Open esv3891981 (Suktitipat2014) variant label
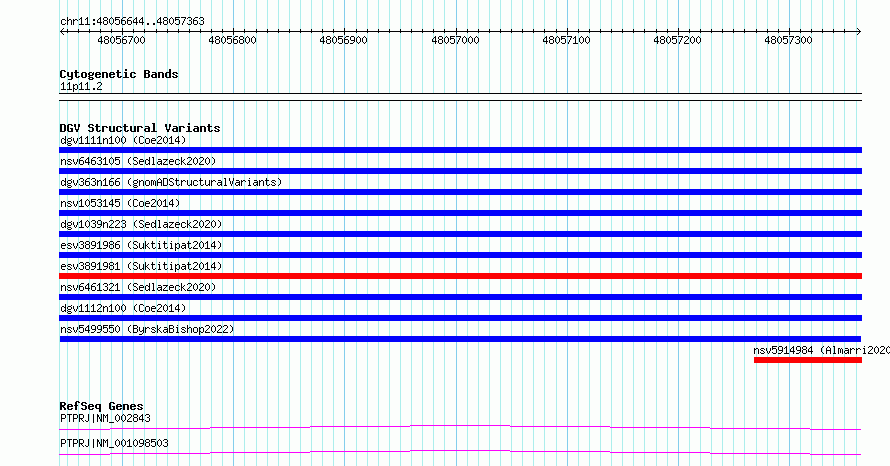 click(141, 266)
